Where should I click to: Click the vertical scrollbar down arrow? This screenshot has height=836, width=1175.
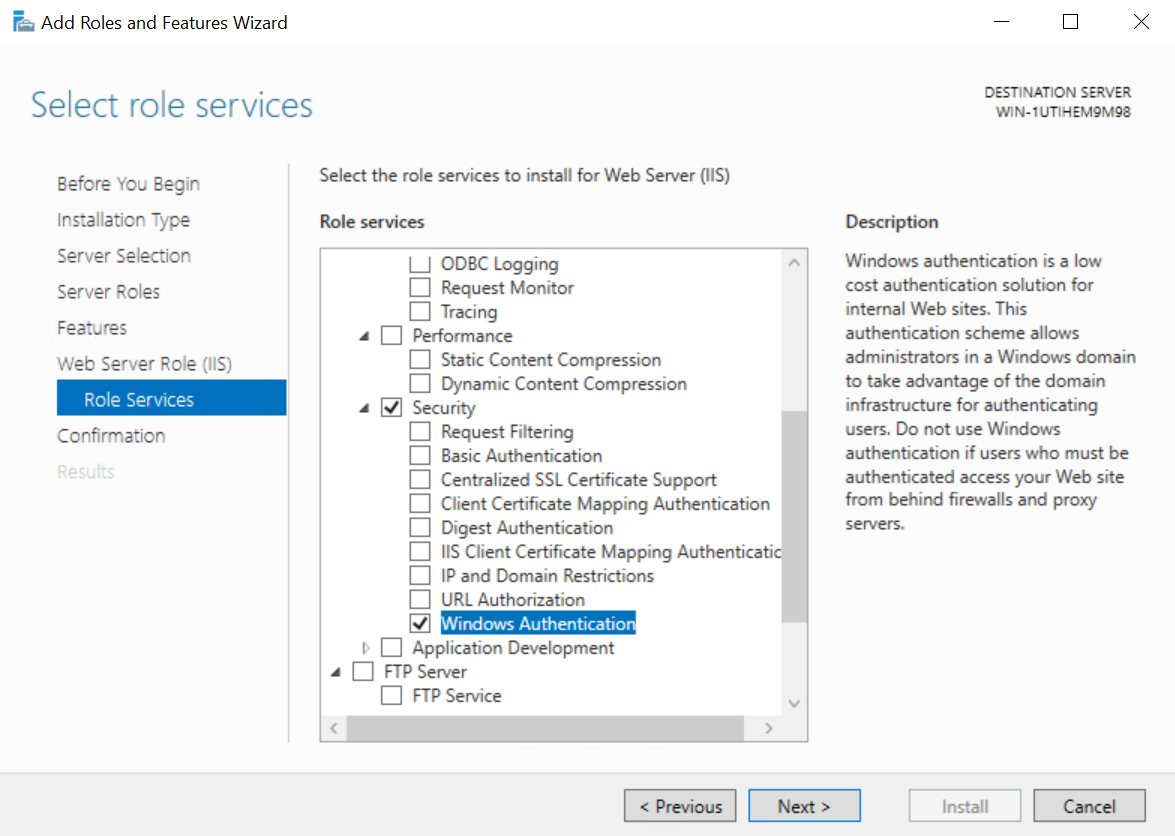coord(794,703)
